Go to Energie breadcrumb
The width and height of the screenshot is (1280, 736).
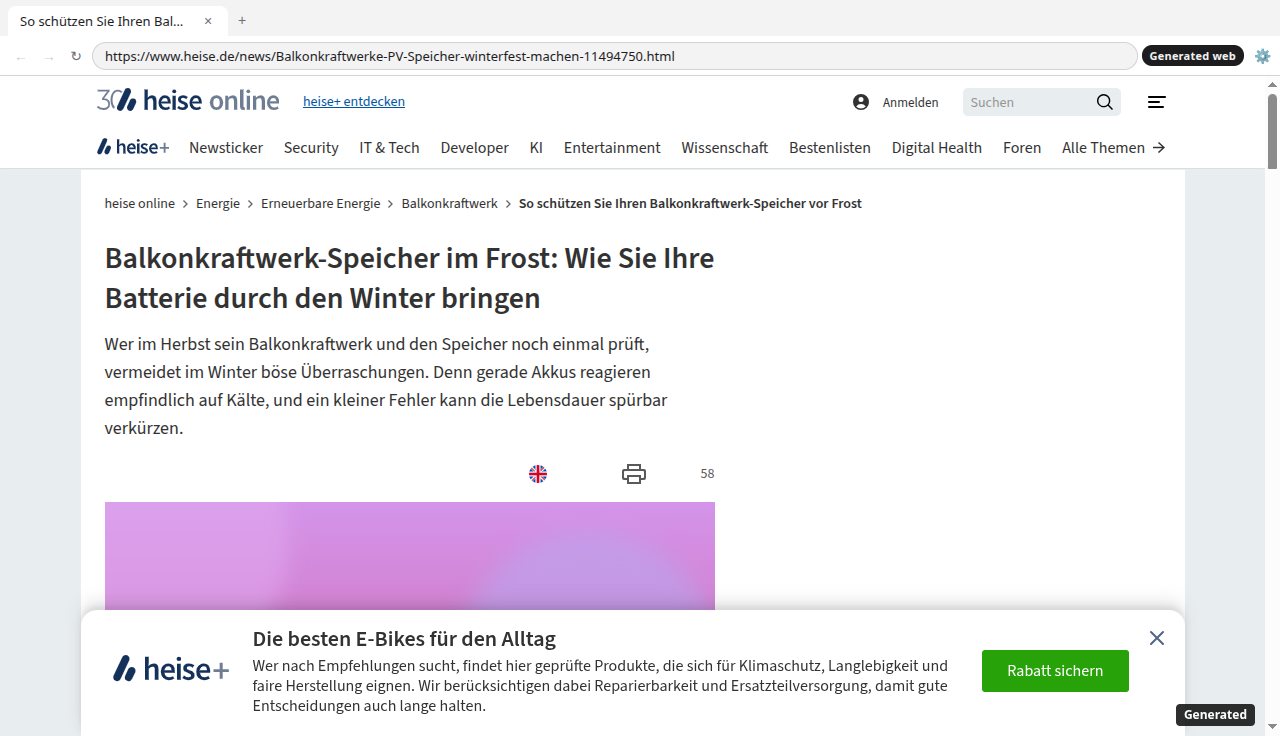(x=218, y=203)
